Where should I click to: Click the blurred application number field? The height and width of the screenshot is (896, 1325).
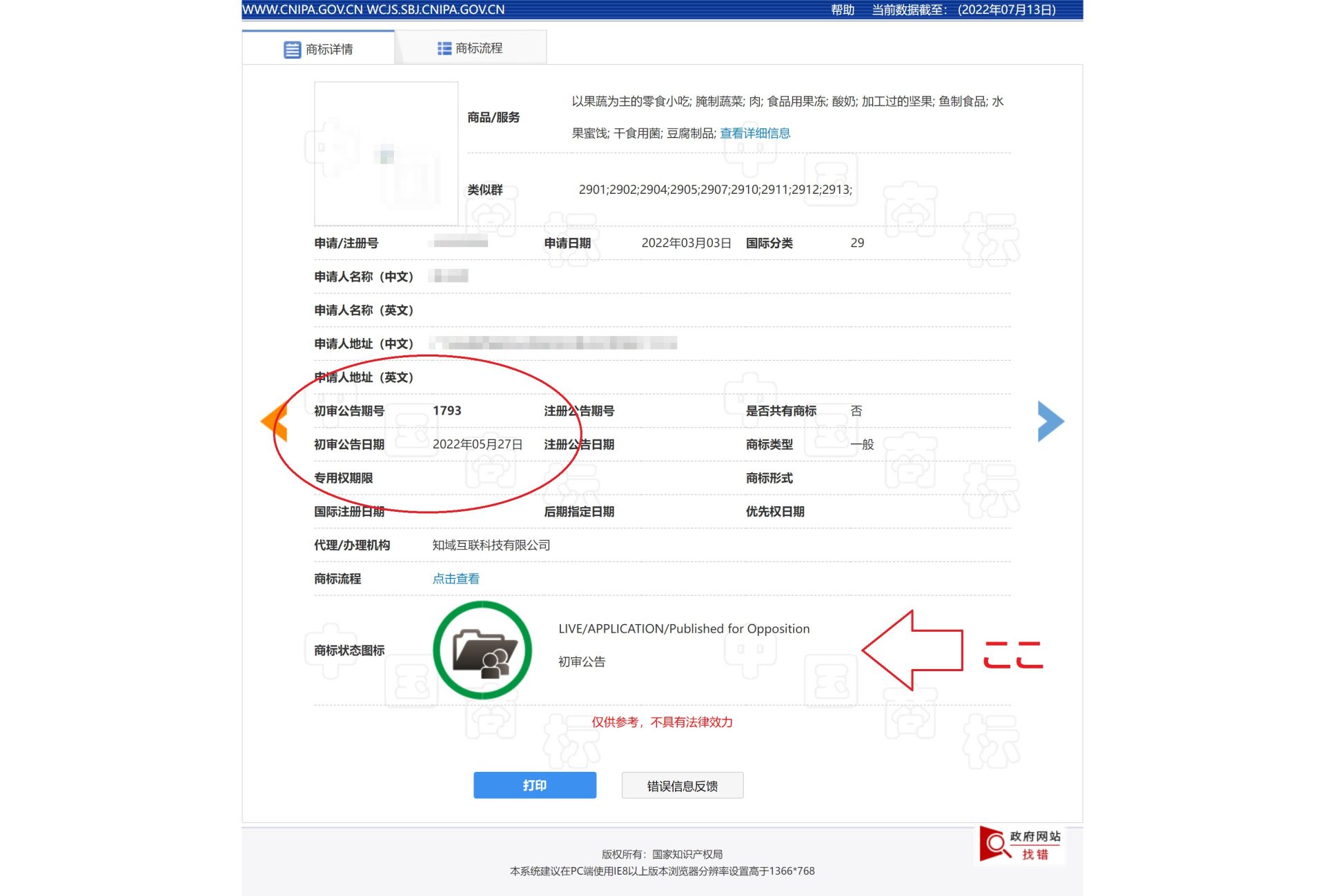pyautogui.click(x=460, y=242)
